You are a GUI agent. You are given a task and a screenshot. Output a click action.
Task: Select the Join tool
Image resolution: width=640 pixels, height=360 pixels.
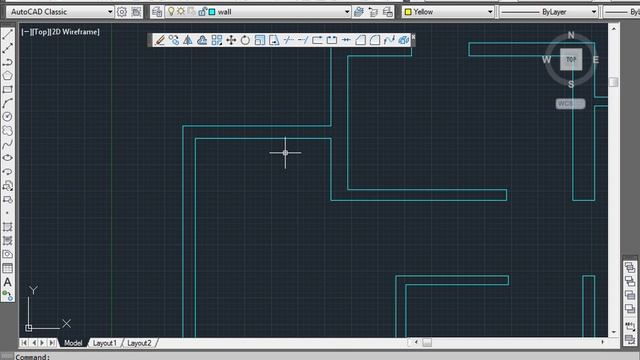click(x=346, y=40)
